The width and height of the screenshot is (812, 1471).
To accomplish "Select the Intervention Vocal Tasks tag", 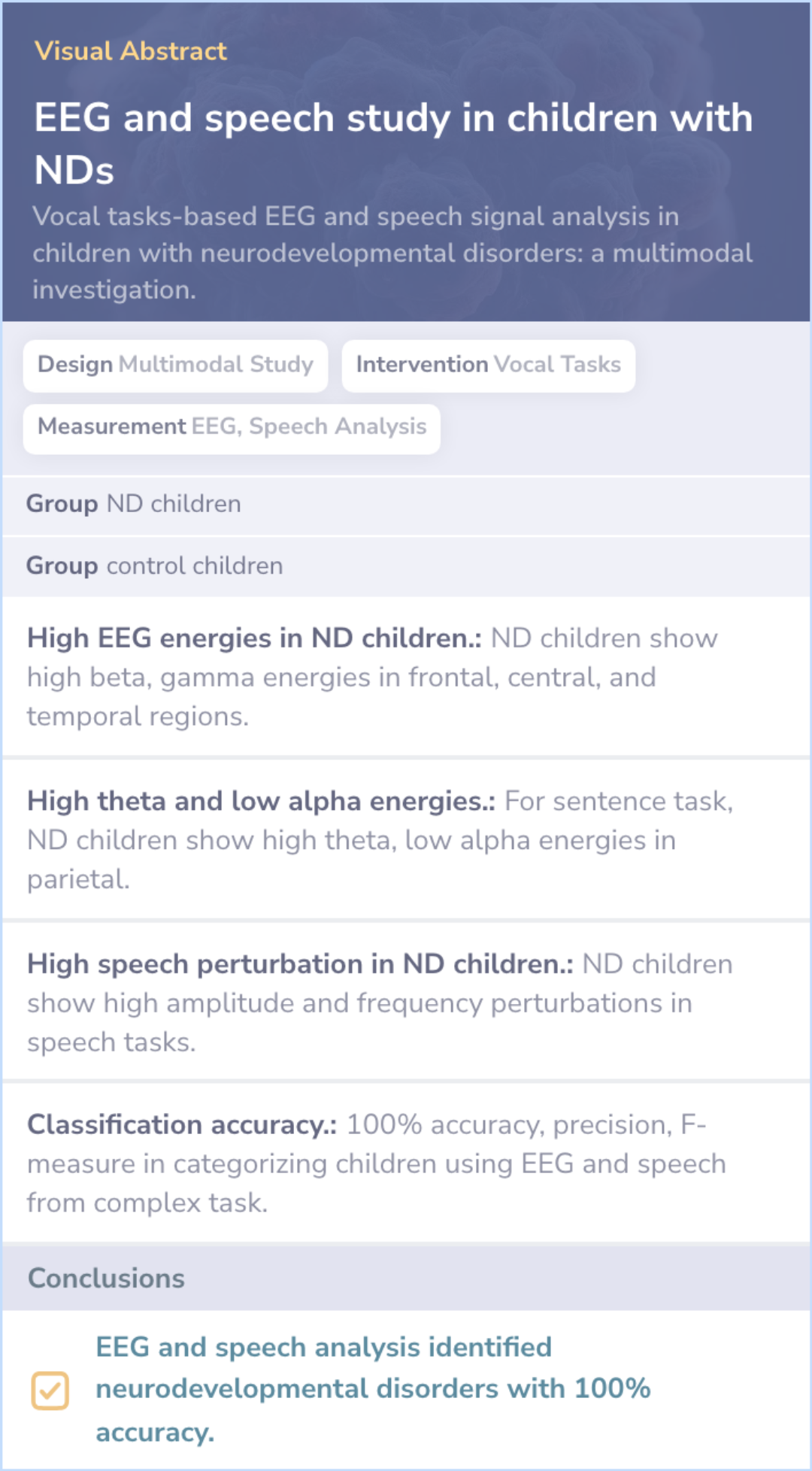I will coord(488,365).
